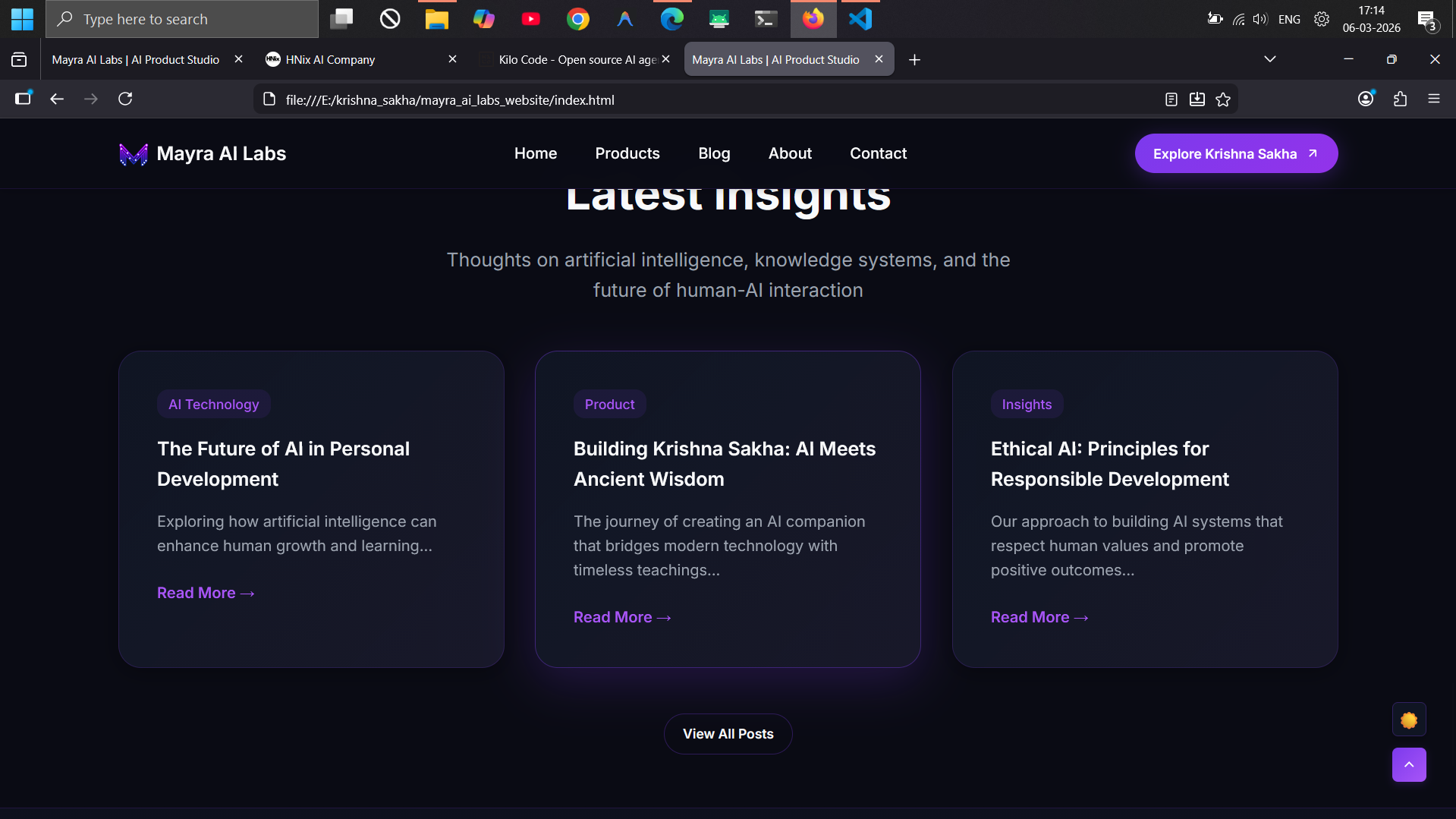
Task: Toggle the site theme with floating sun button
Action: coord(1408,719)
